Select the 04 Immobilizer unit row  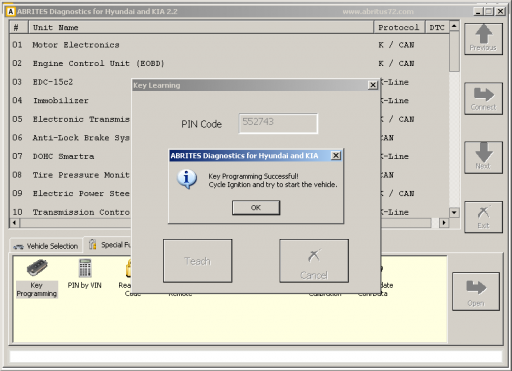(x=71, y=100)
